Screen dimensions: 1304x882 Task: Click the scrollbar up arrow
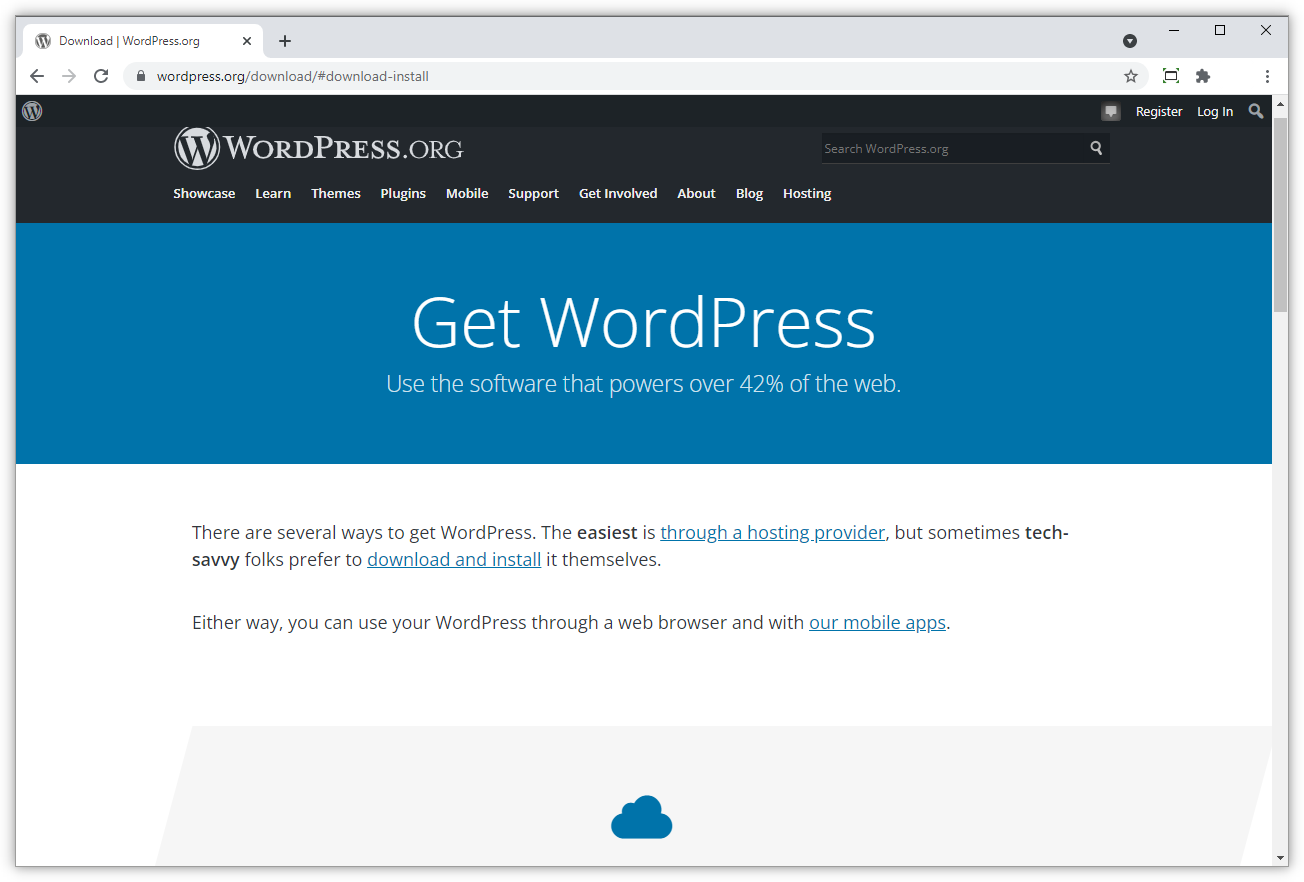pyautogui.click(x=1280, y=103)
